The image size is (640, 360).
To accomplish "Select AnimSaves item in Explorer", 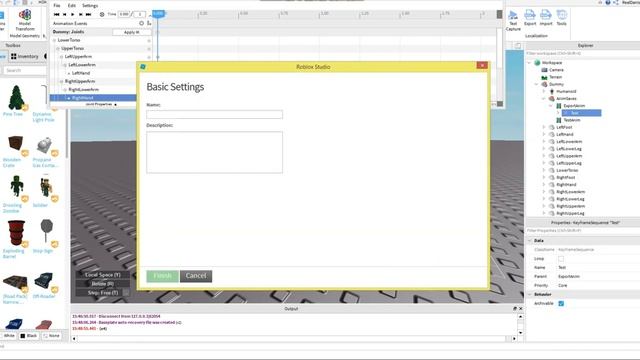I will [566, 98].
